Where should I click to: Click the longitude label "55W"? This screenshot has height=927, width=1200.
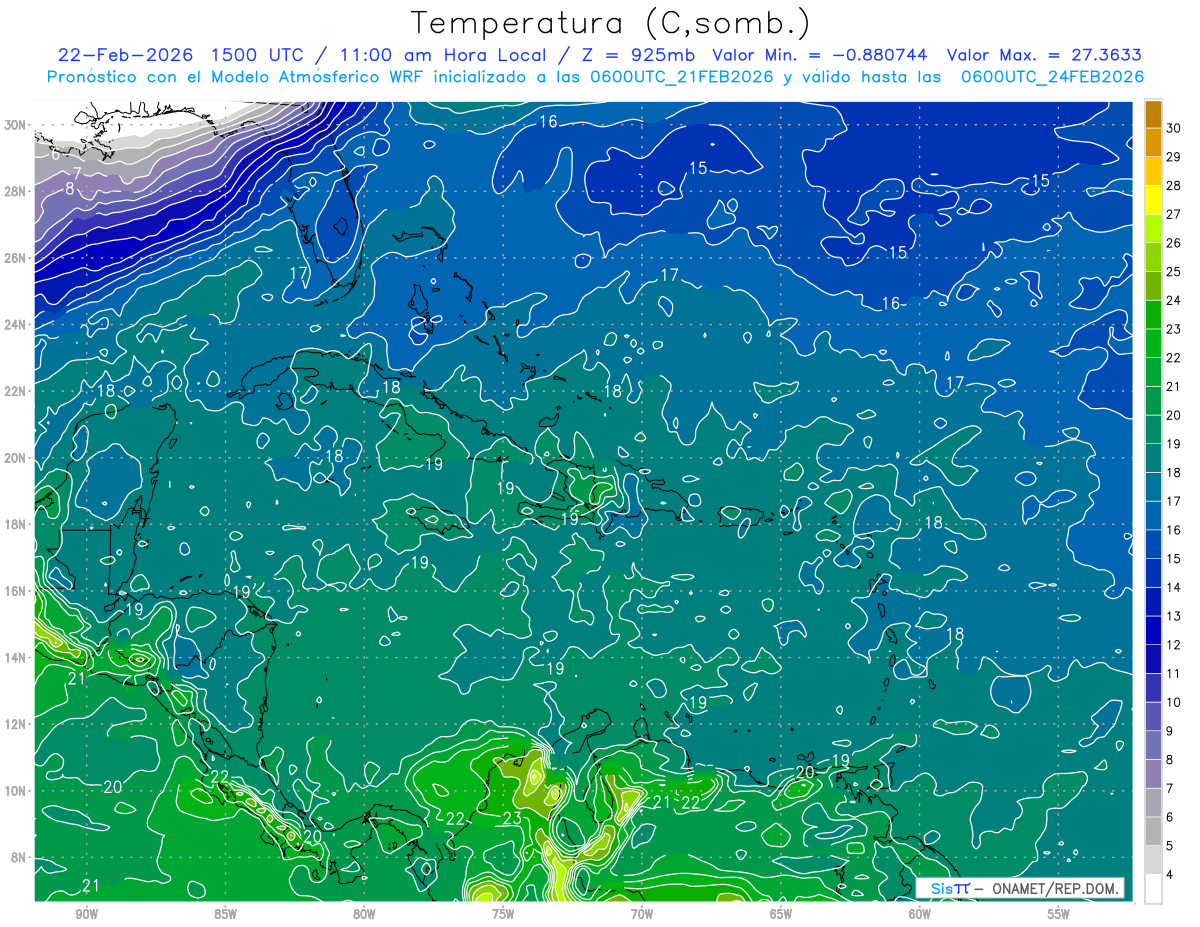pos(1059,914)
